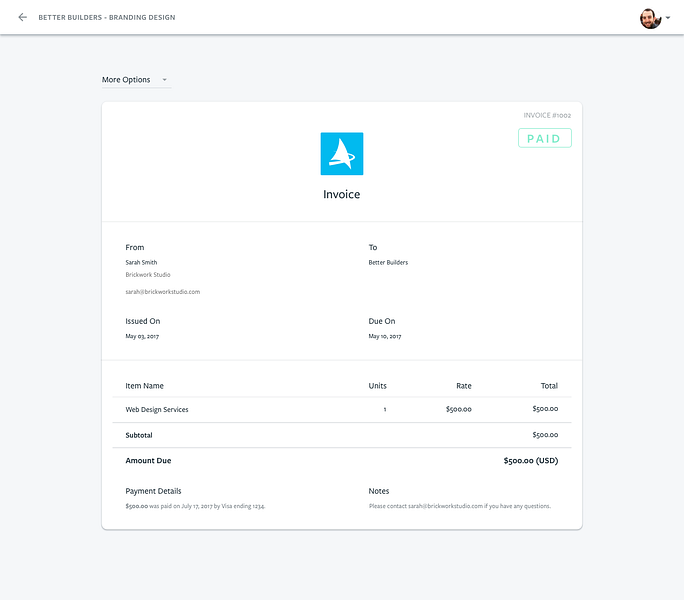This screenshot has height=600, width=684.
Task: Click the Amount Due label
Action: (148, 460)
